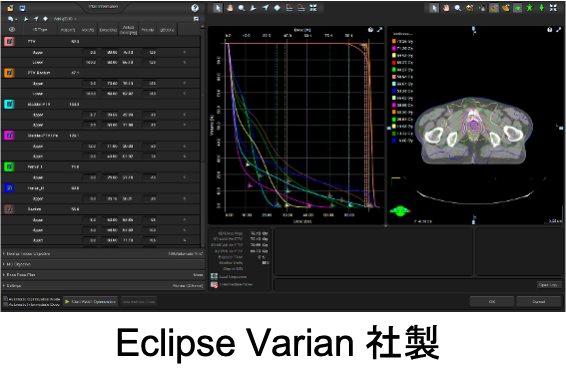566x389 pixels.
Task: Choose lower objective arrow in DVH toolbar
Action: click(265, 8)
